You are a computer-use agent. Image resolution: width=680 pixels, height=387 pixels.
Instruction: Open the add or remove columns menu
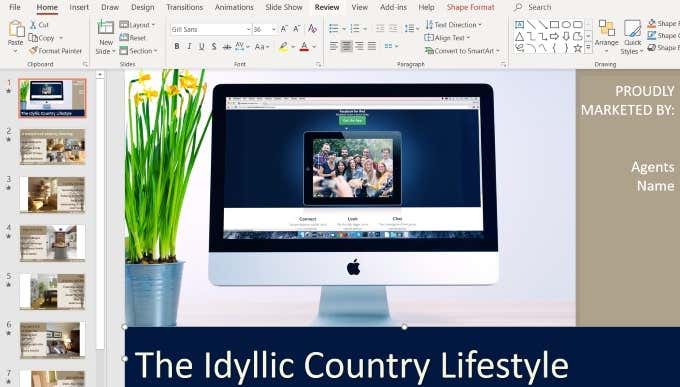(x=391, y=46)
